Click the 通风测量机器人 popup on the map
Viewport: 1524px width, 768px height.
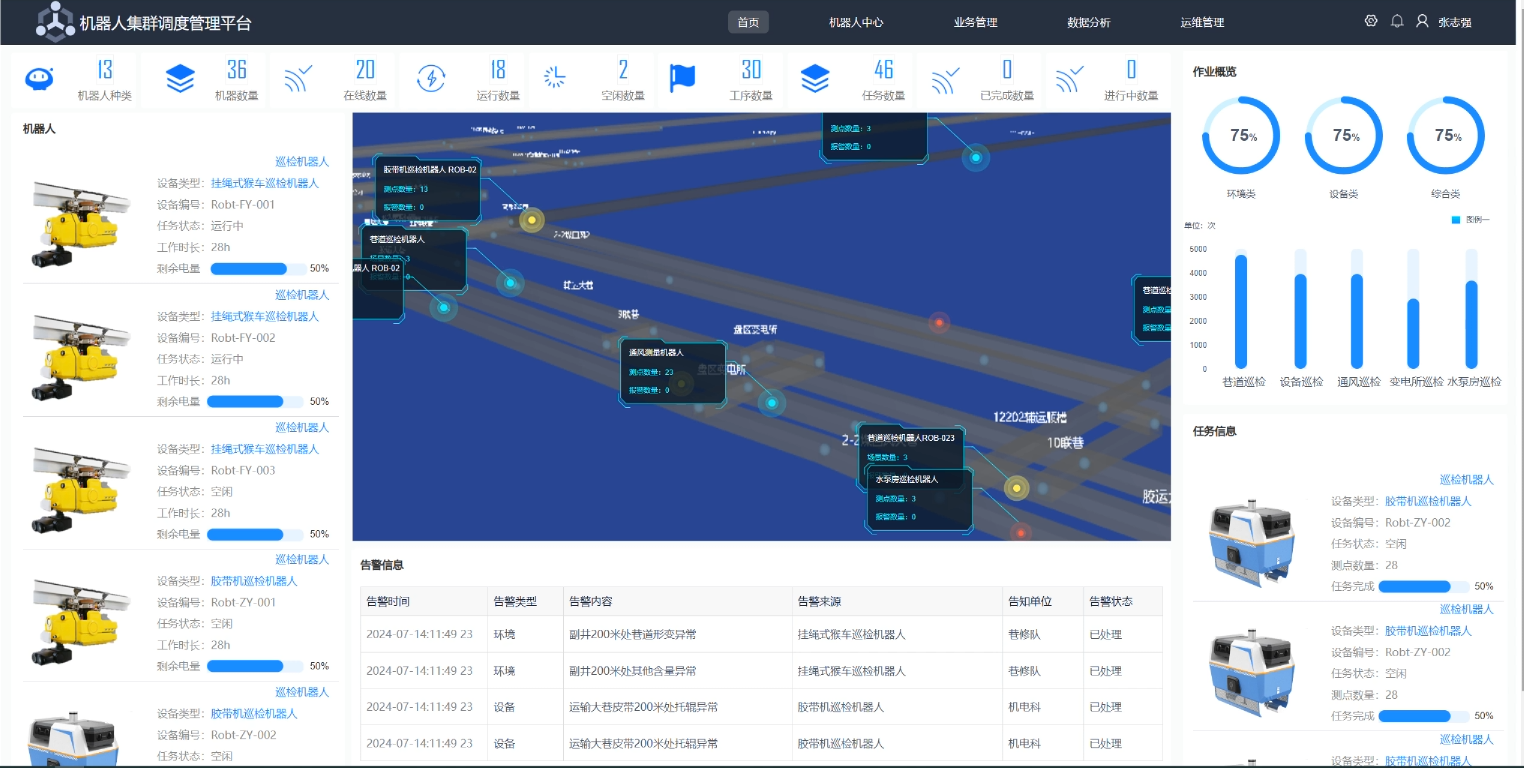coord(673,372)
